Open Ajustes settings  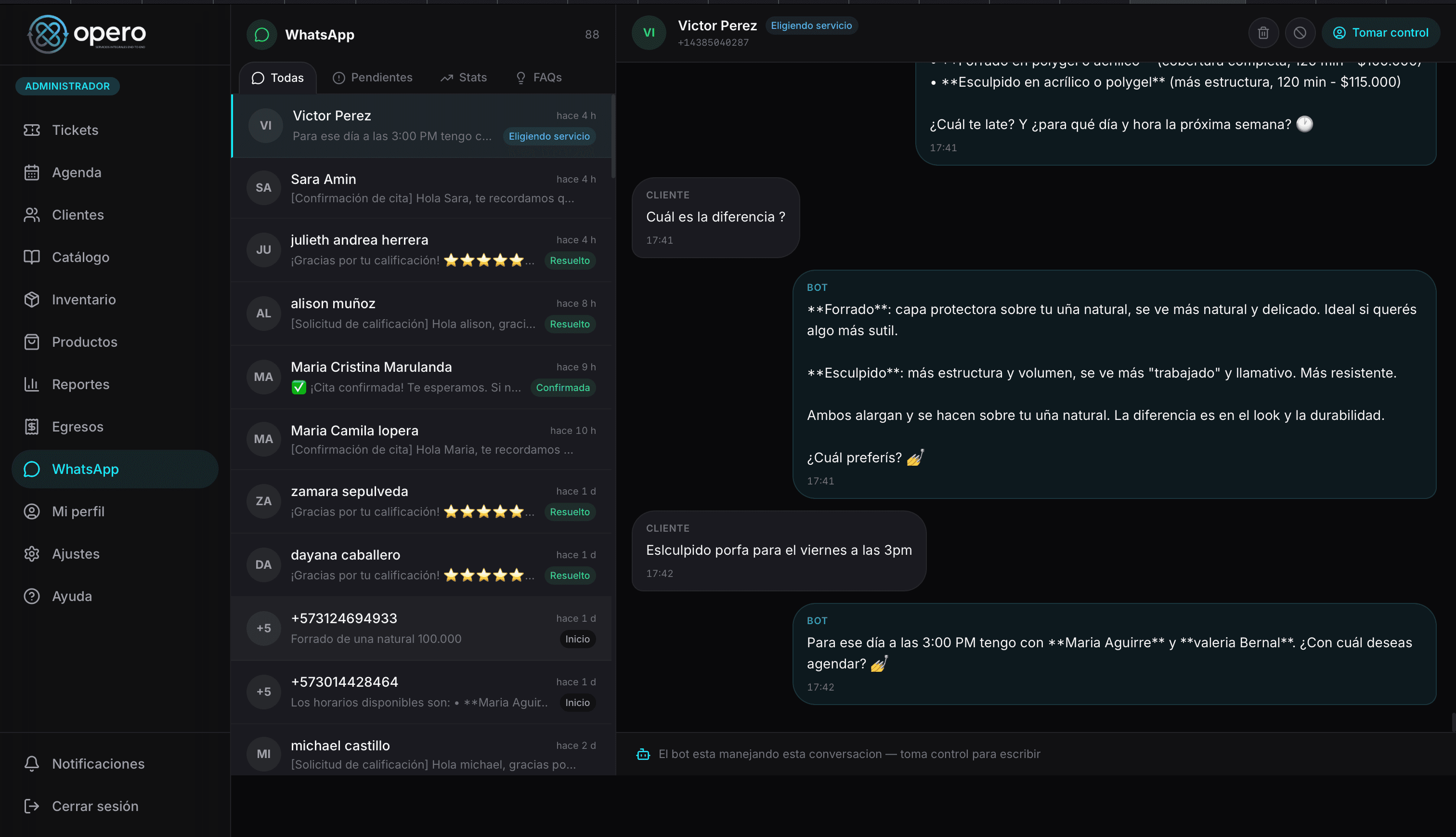tap(75, 554)
